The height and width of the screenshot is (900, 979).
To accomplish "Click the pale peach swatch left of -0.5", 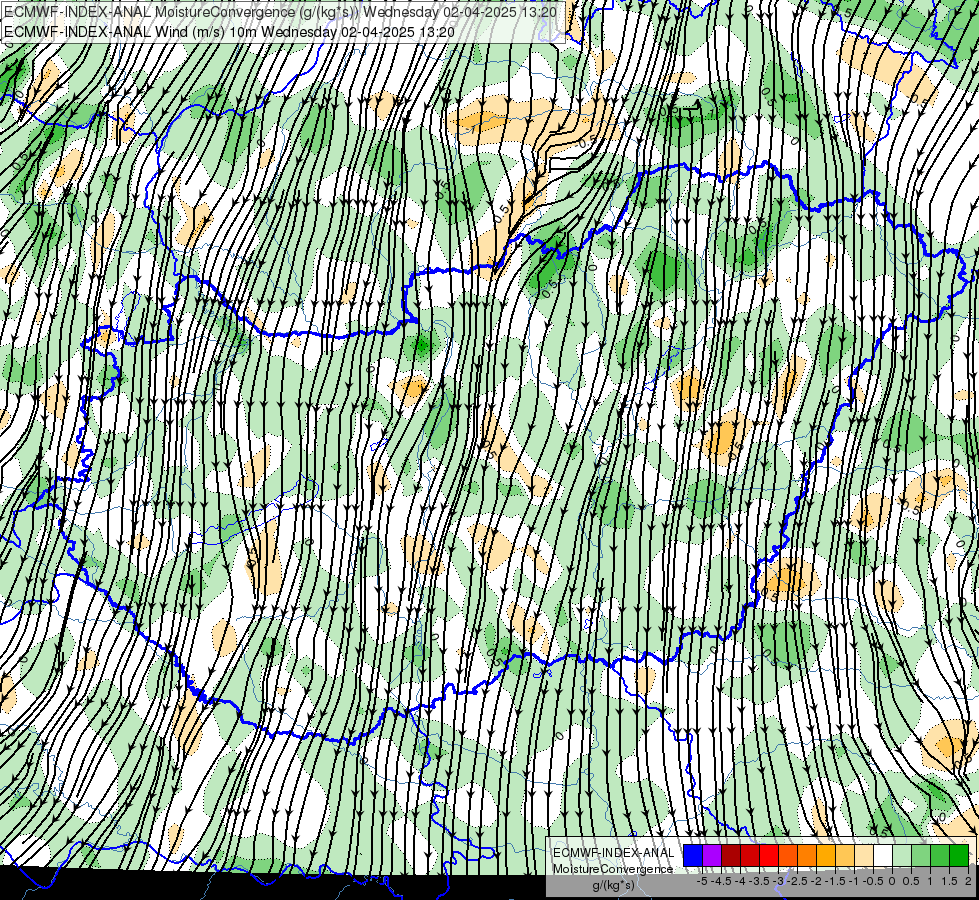I will tap(864, 855).
